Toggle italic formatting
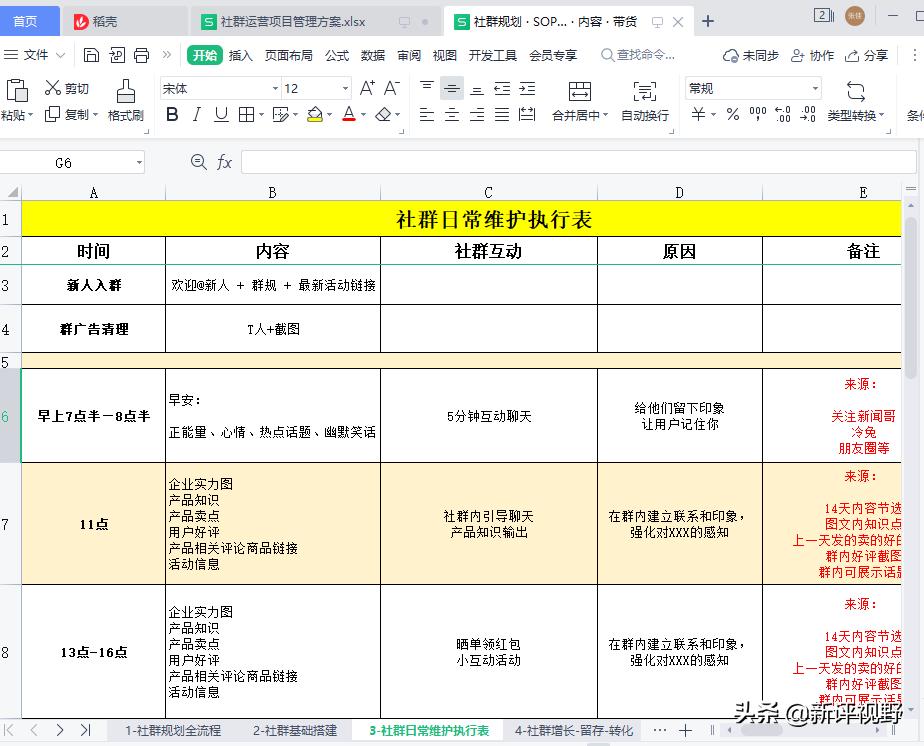 pos(196,114)
